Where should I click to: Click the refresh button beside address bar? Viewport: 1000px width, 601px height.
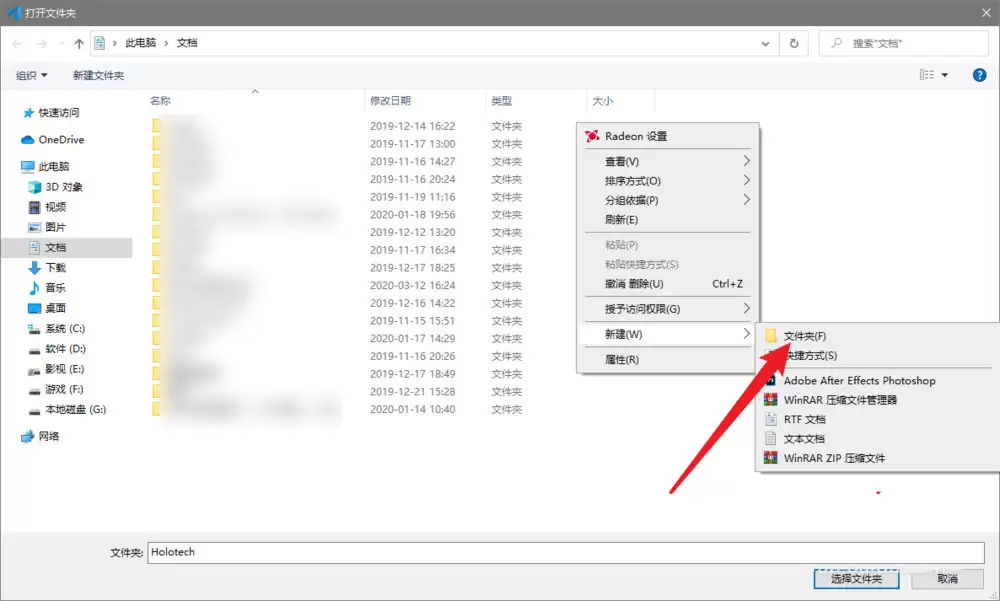tap(794, 43)
